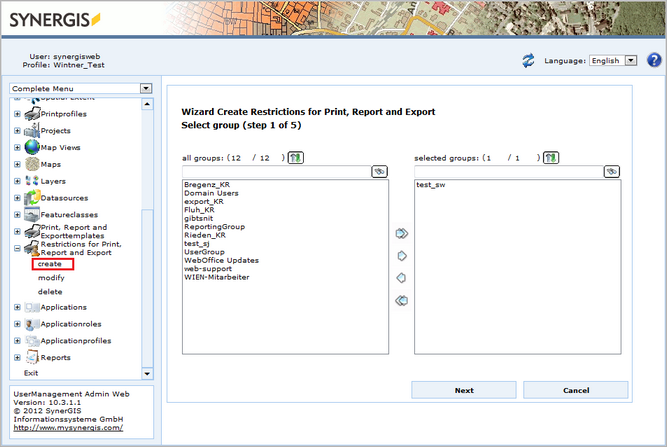Click the Datasources icon in the tree
Image resolution: width=667 pixels, height=447 pixels.
[x=32, y=198]
